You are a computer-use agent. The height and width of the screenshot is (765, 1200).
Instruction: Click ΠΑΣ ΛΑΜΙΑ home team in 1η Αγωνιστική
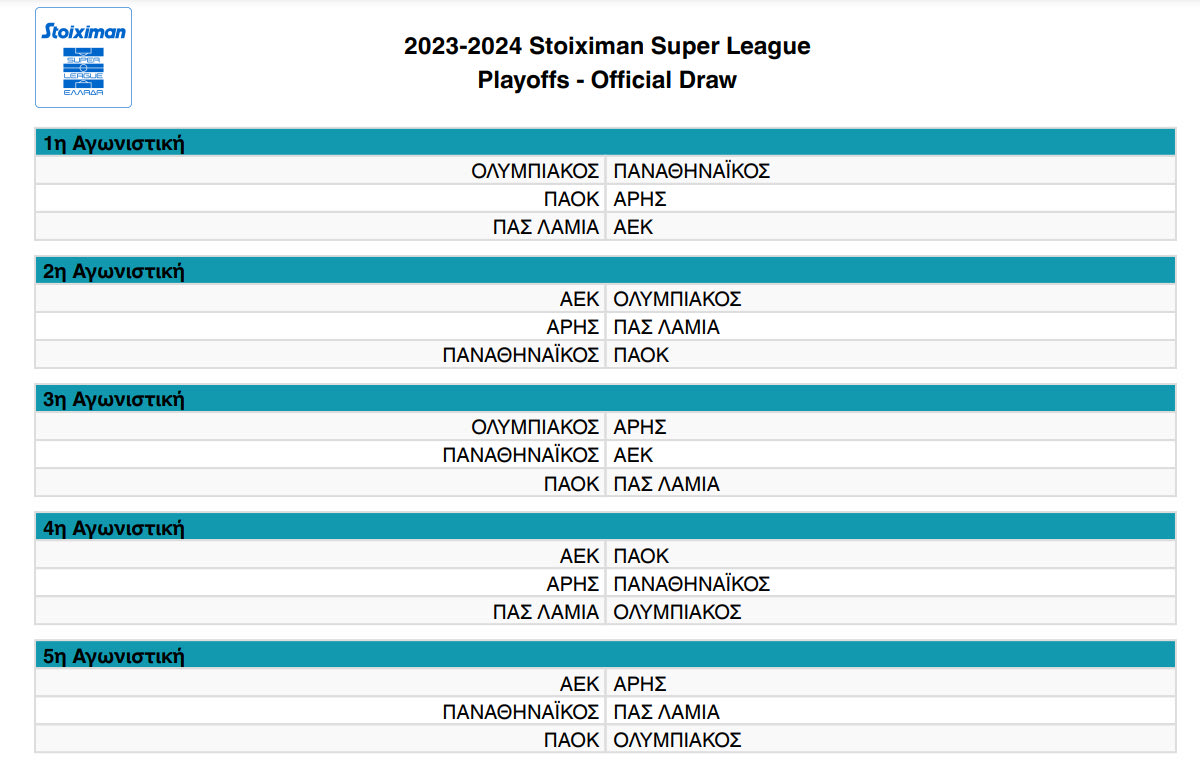[x=546, y=227]
